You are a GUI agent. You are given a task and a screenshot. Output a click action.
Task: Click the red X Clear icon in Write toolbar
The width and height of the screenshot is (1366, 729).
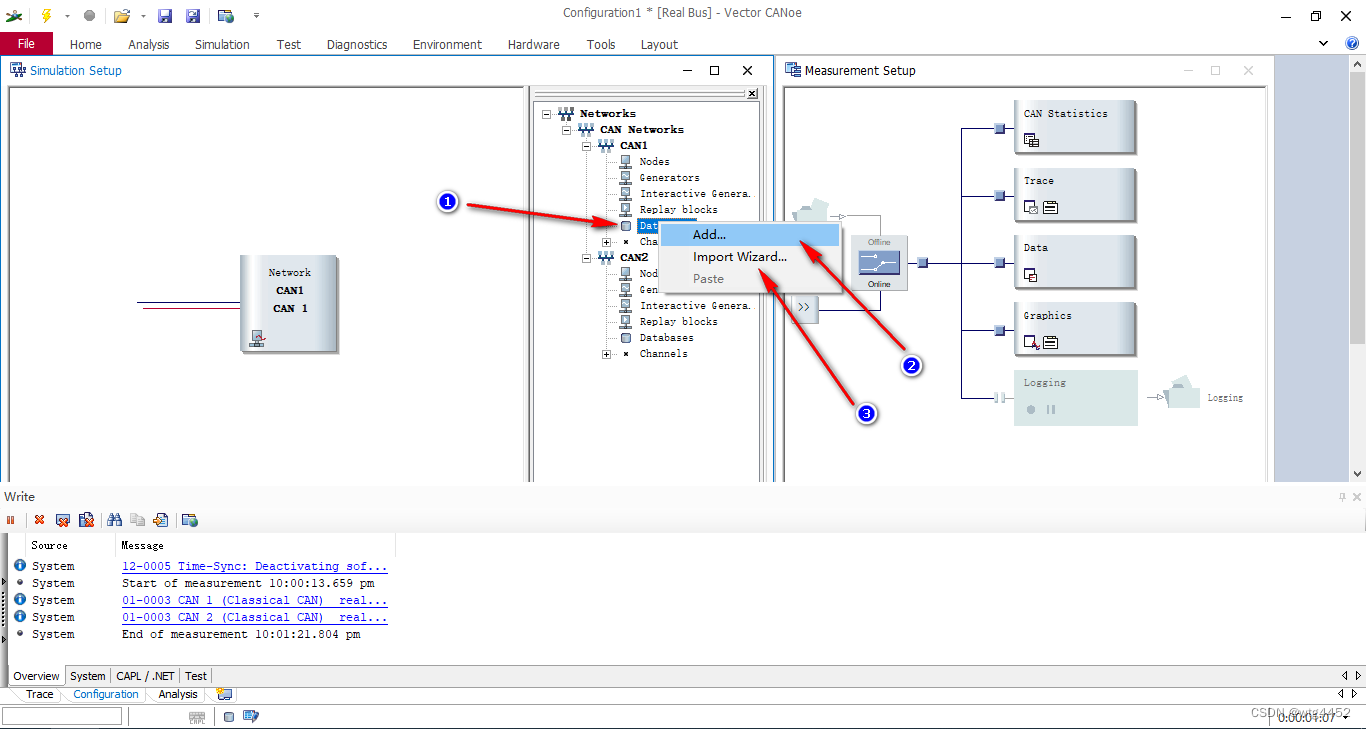click(x=39, y=520)
